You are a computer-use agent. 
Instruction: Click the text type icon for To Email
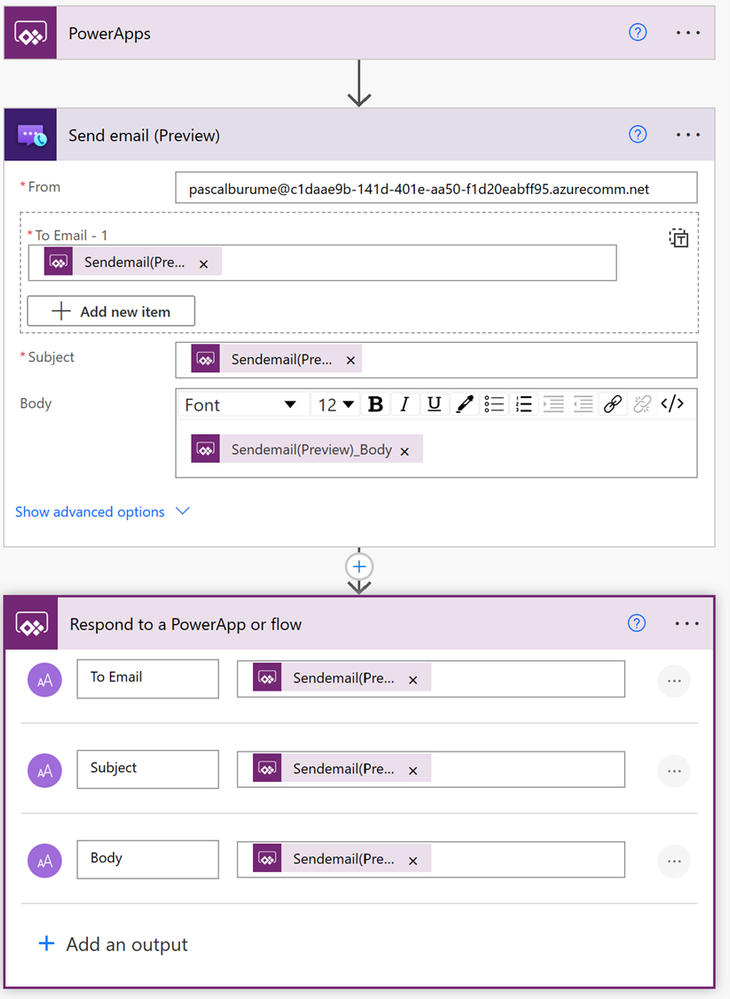(x=45, y=680)
